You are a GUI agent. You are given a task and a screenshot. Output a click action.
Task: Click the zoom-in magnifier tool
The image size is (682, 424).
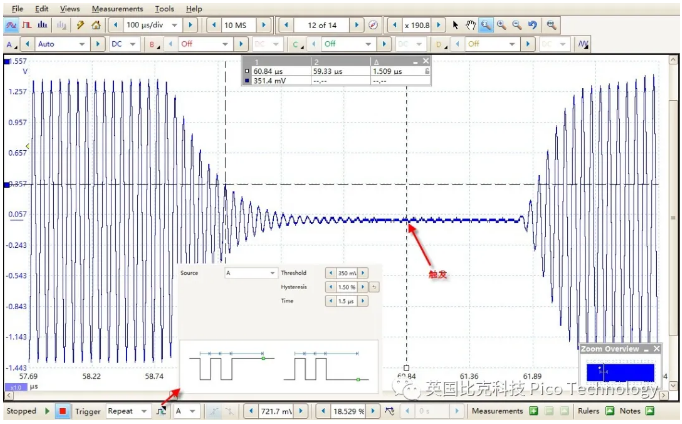tap(501, 24)
